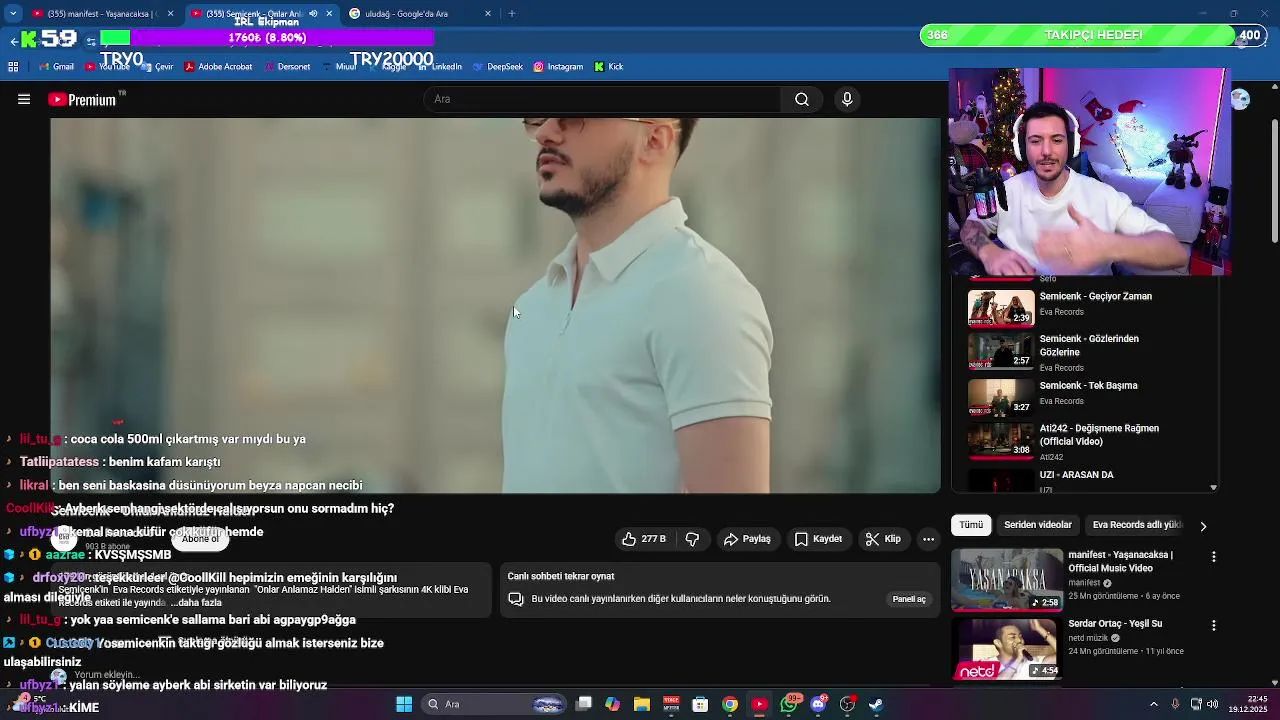Open the LinkedIn bookmark
Viewport: 1280px width, 720px height.
click(x=439, y=67)
